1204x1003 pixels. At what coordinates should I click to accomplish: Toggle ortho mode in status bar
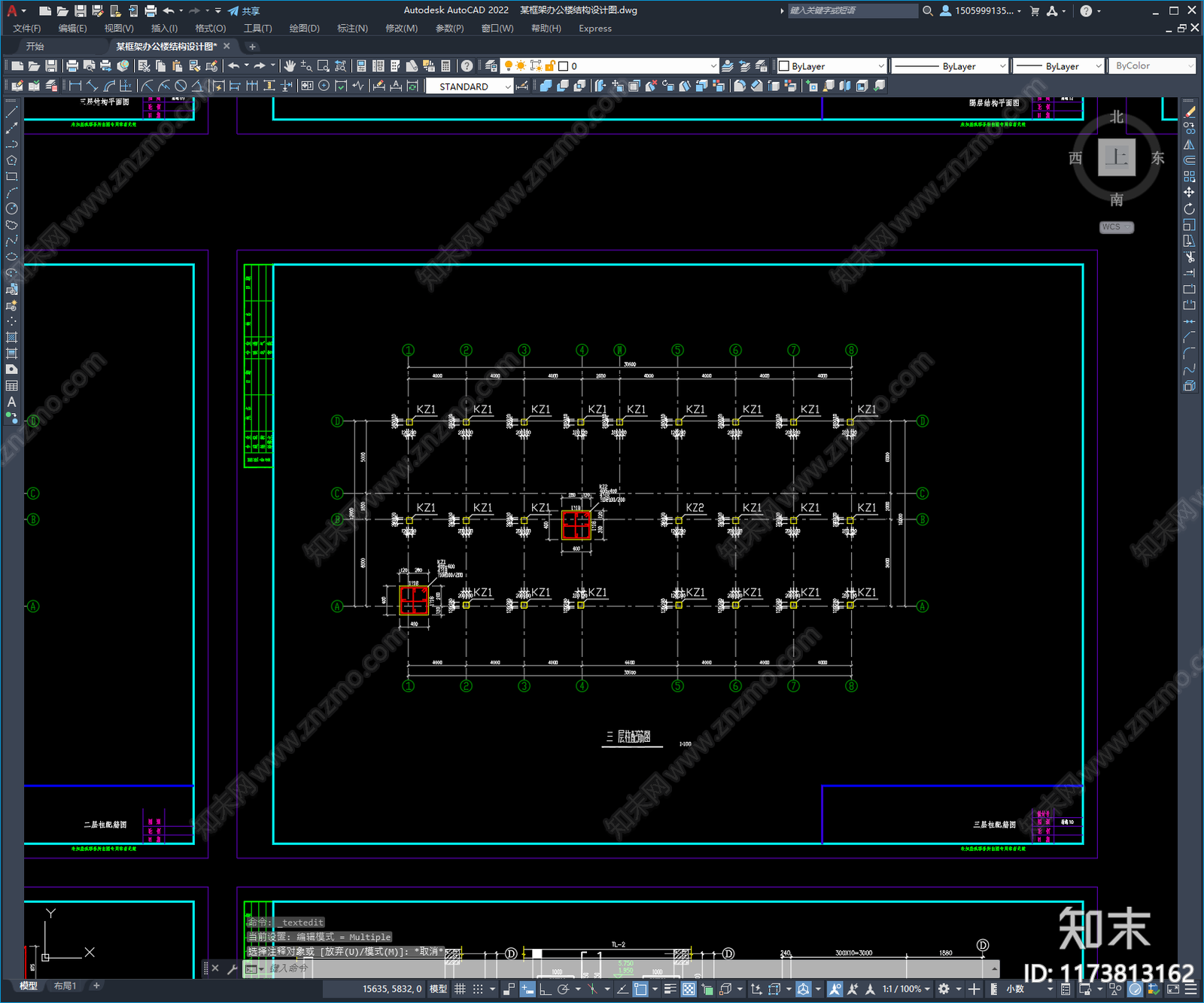pos(545,989)
